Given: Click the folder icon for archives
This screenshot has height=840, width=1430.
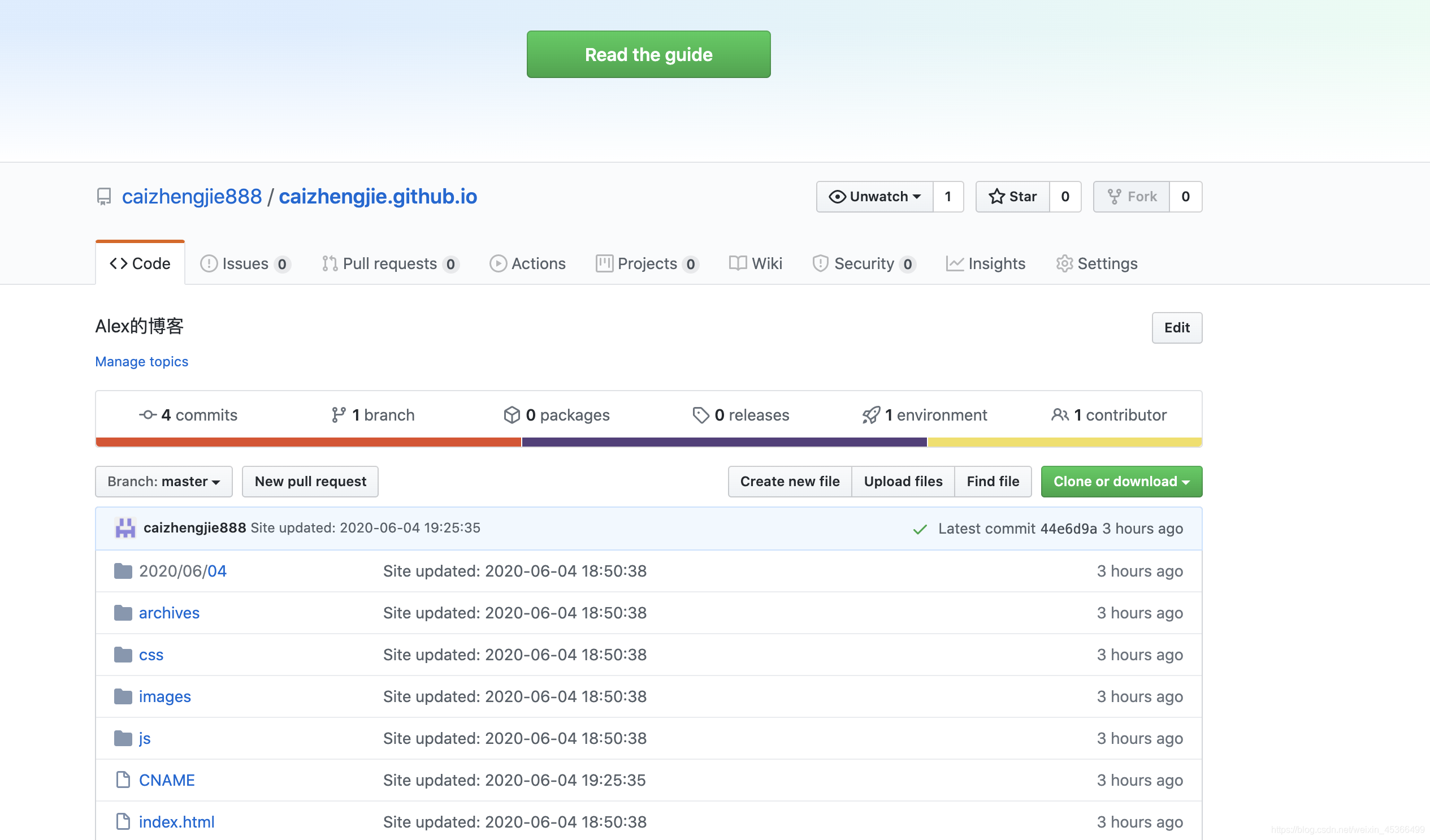Looking at the screenshot, I should [x=123, y=613].
